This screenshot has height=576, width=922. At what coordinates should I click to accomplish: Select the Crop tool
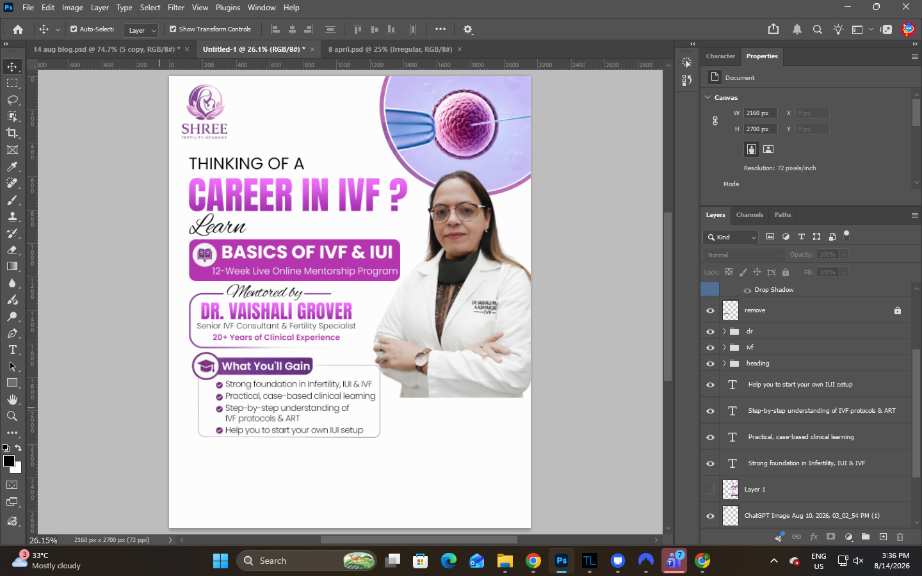pyautogui.click(x=12, y=133)
